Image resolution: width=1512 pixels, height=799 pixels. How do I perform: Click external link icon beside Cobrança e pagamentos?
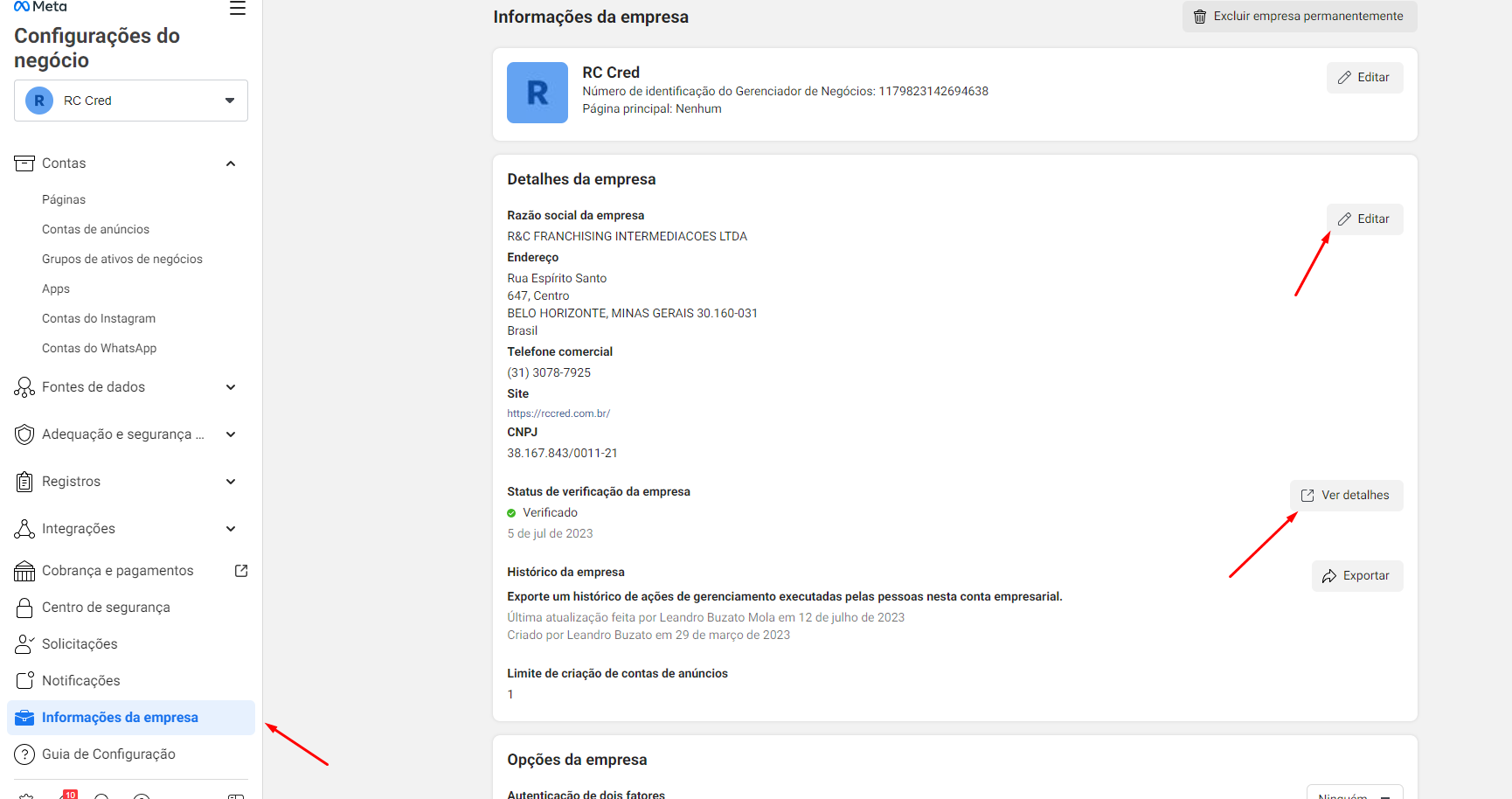[x=241, y=571]
